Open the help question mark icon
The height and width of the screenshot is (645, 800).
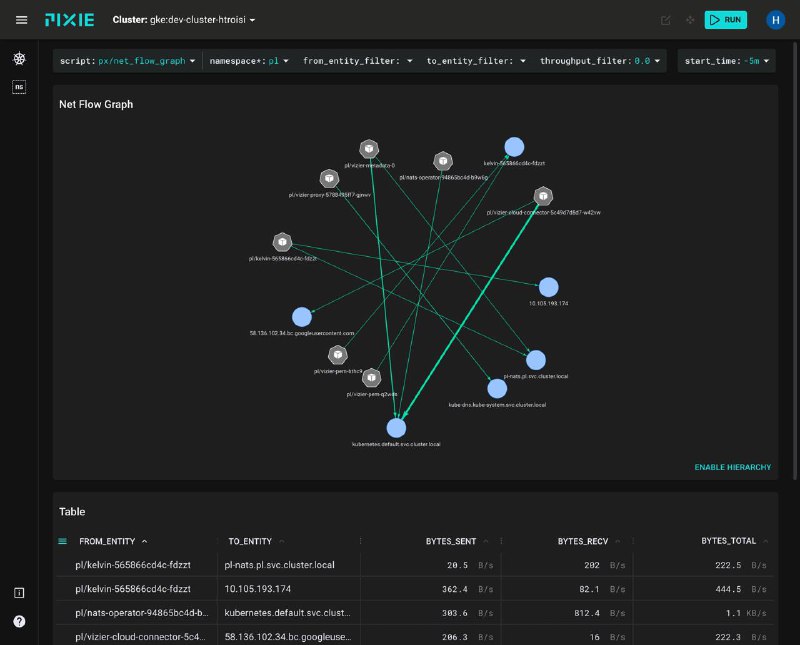coord(19,621)
